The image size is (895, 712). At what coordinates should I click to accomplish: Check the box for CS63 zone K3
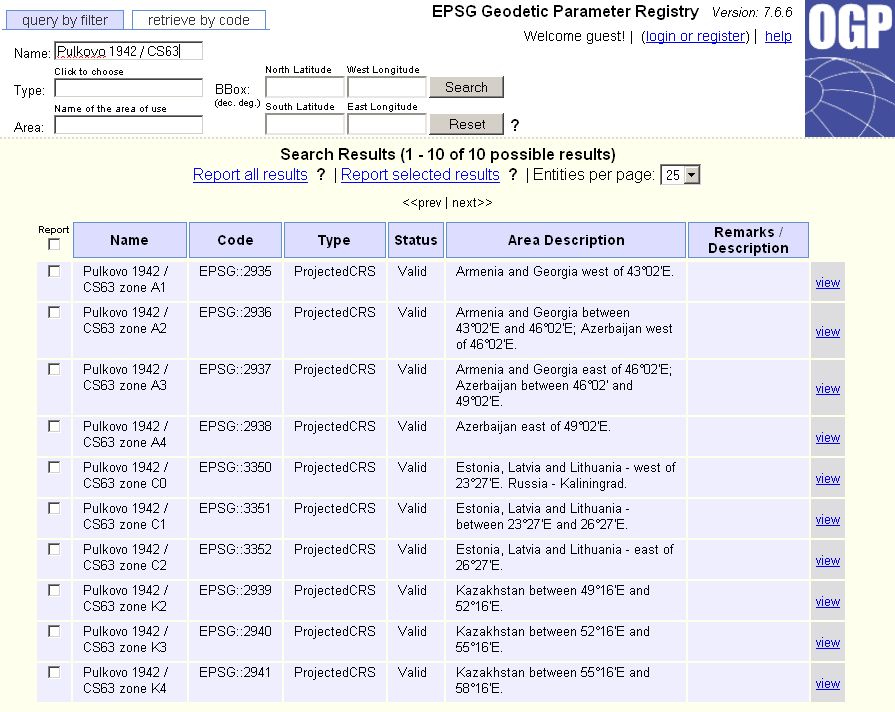54,631
